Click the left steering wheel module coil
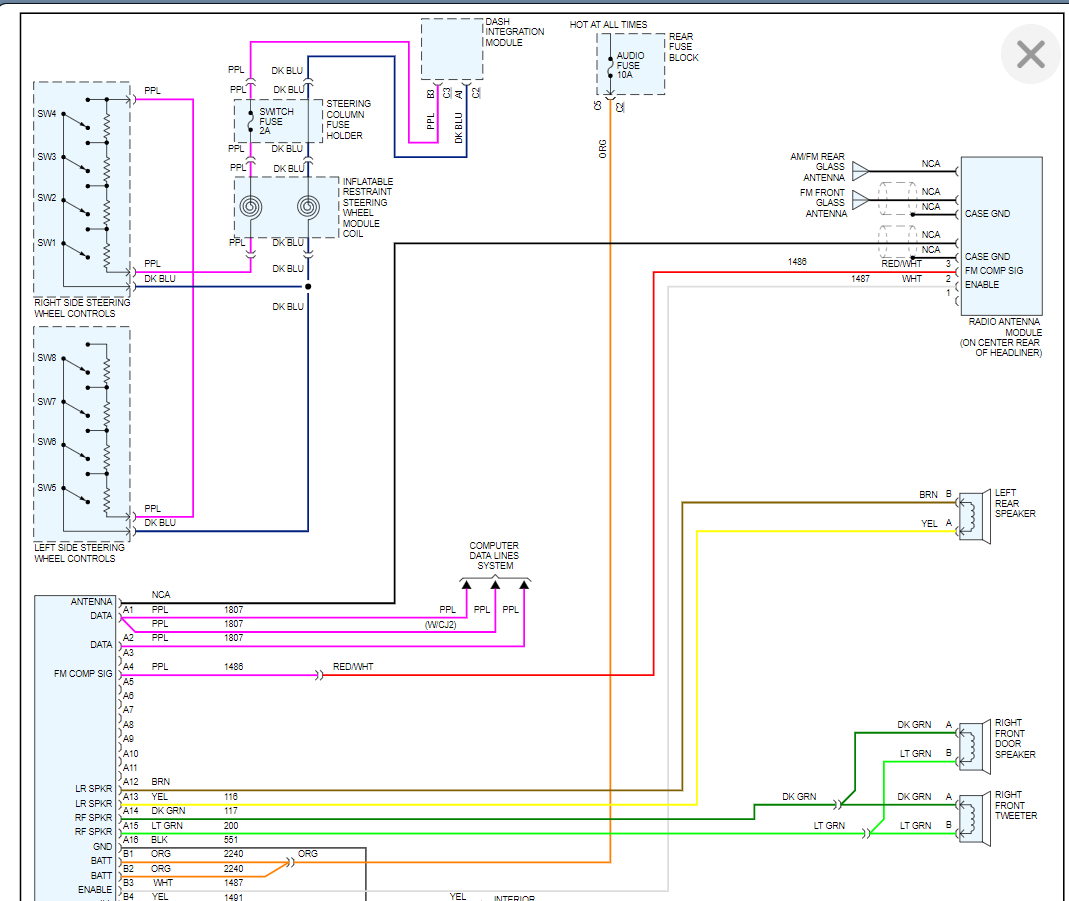The width and height of the screenshot is (1069, 901). coord(251,207)
